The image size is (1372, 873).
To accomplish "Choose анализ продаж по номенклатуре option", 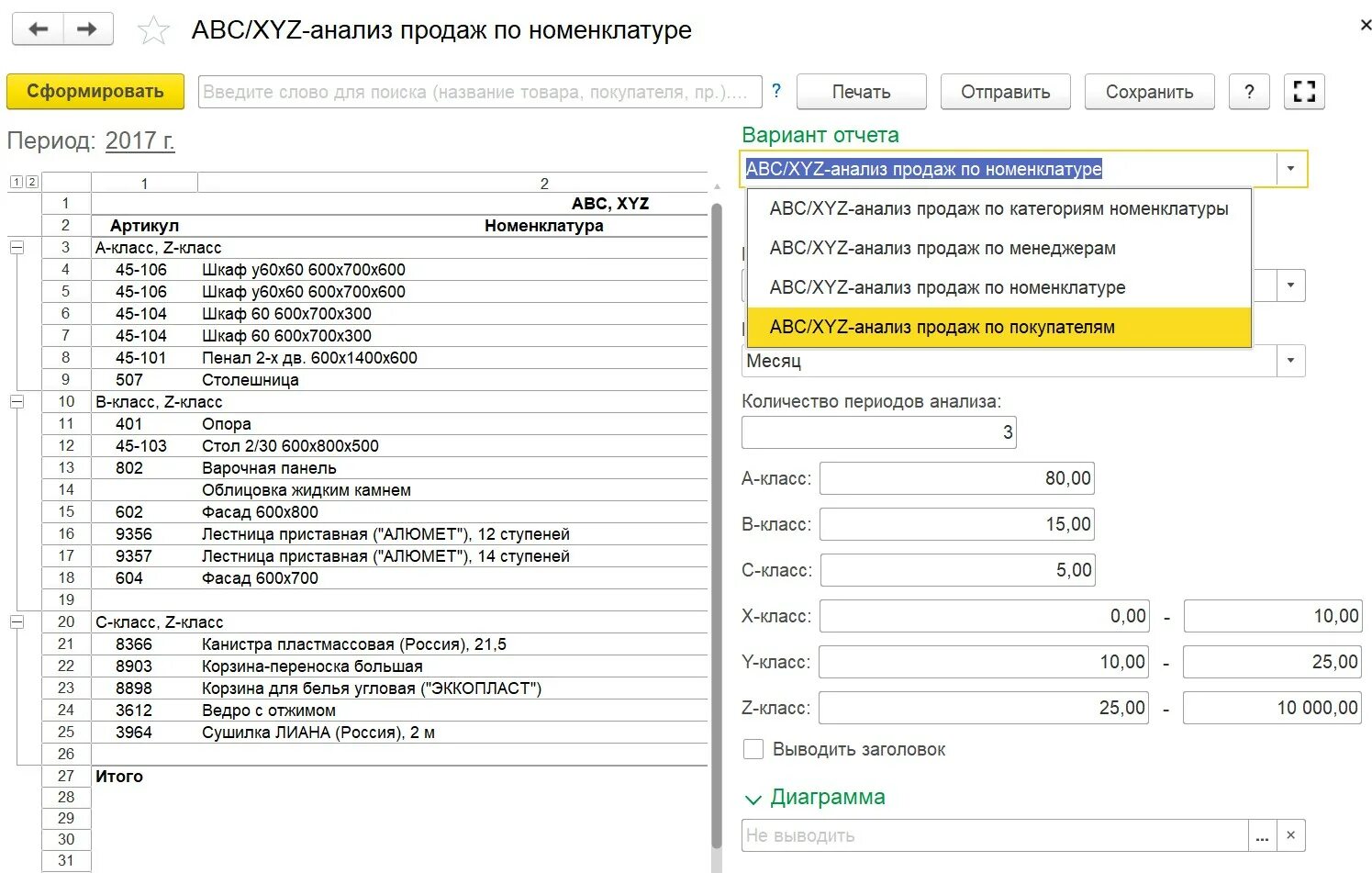I will 999,287.
